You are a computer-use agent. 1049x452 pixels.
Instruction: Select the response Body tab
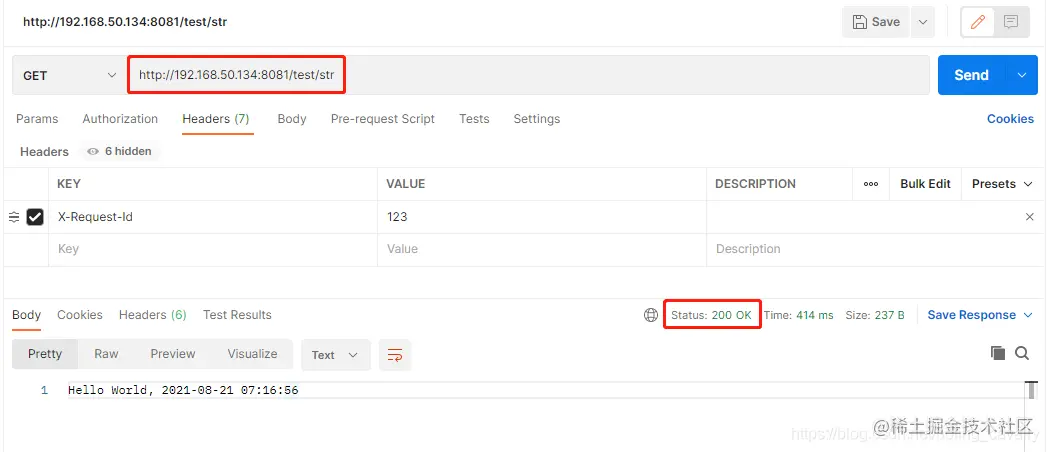click(26, 315)
